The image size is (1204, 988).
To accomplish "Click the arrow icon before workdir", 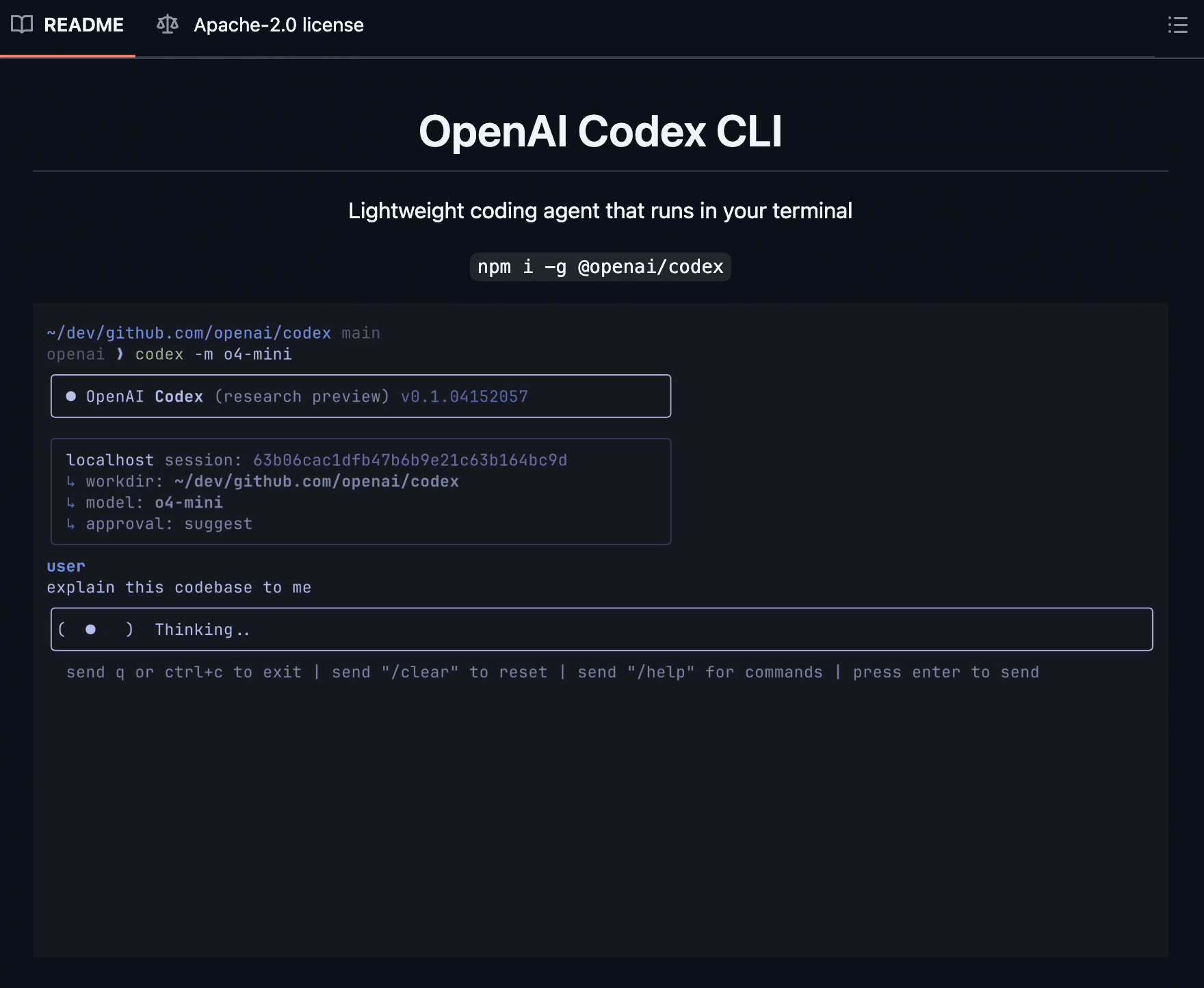I will pyautogui.click(x=71, y=482).
